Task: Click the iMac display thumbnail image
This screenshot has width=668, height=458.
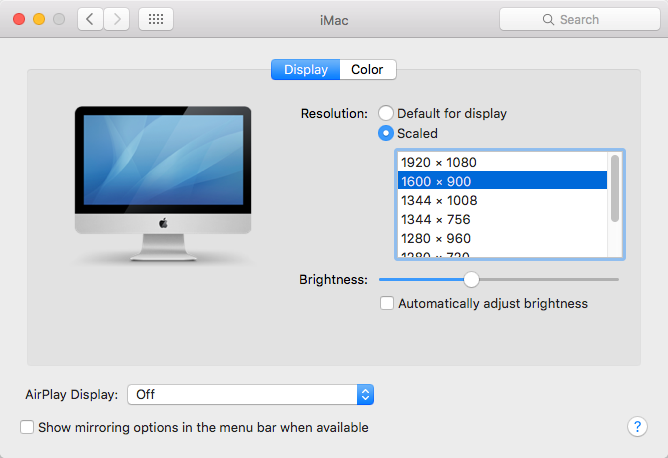Action: pyautogui.click(x=163, y=184)
